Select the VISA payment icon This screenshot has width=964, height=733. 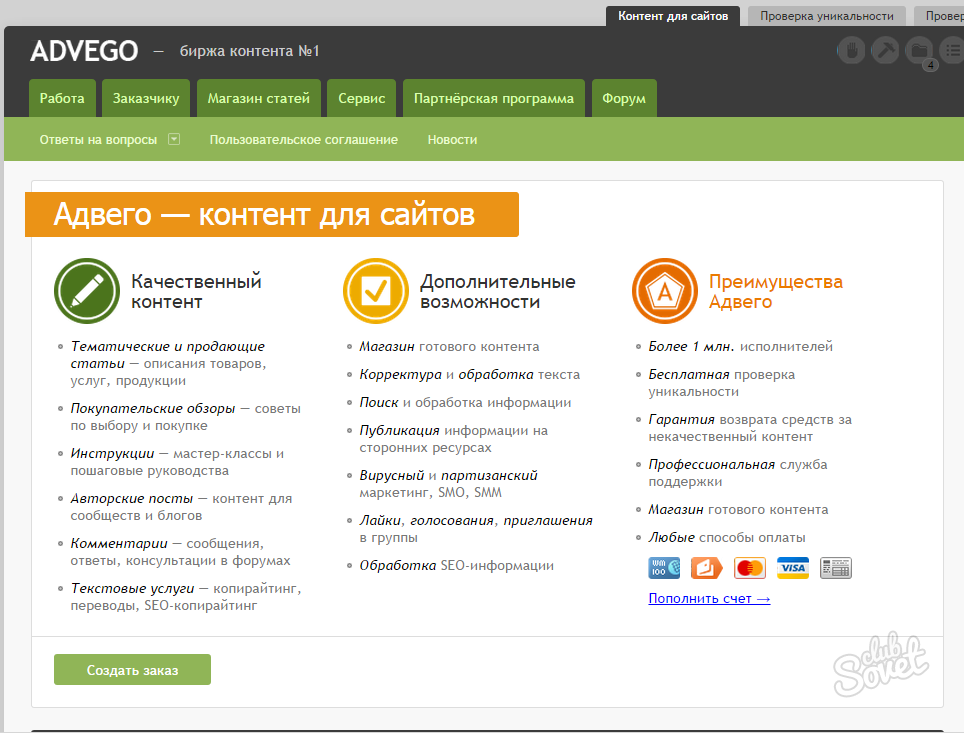pyautogui.click(x=792, y=568)
